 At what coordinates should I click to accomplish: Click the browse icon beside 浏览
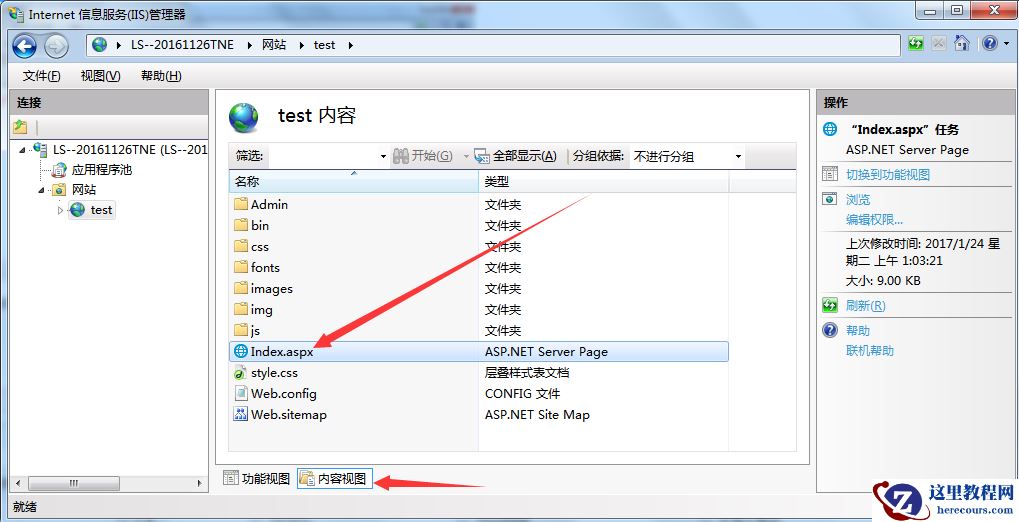pos(830,199)
